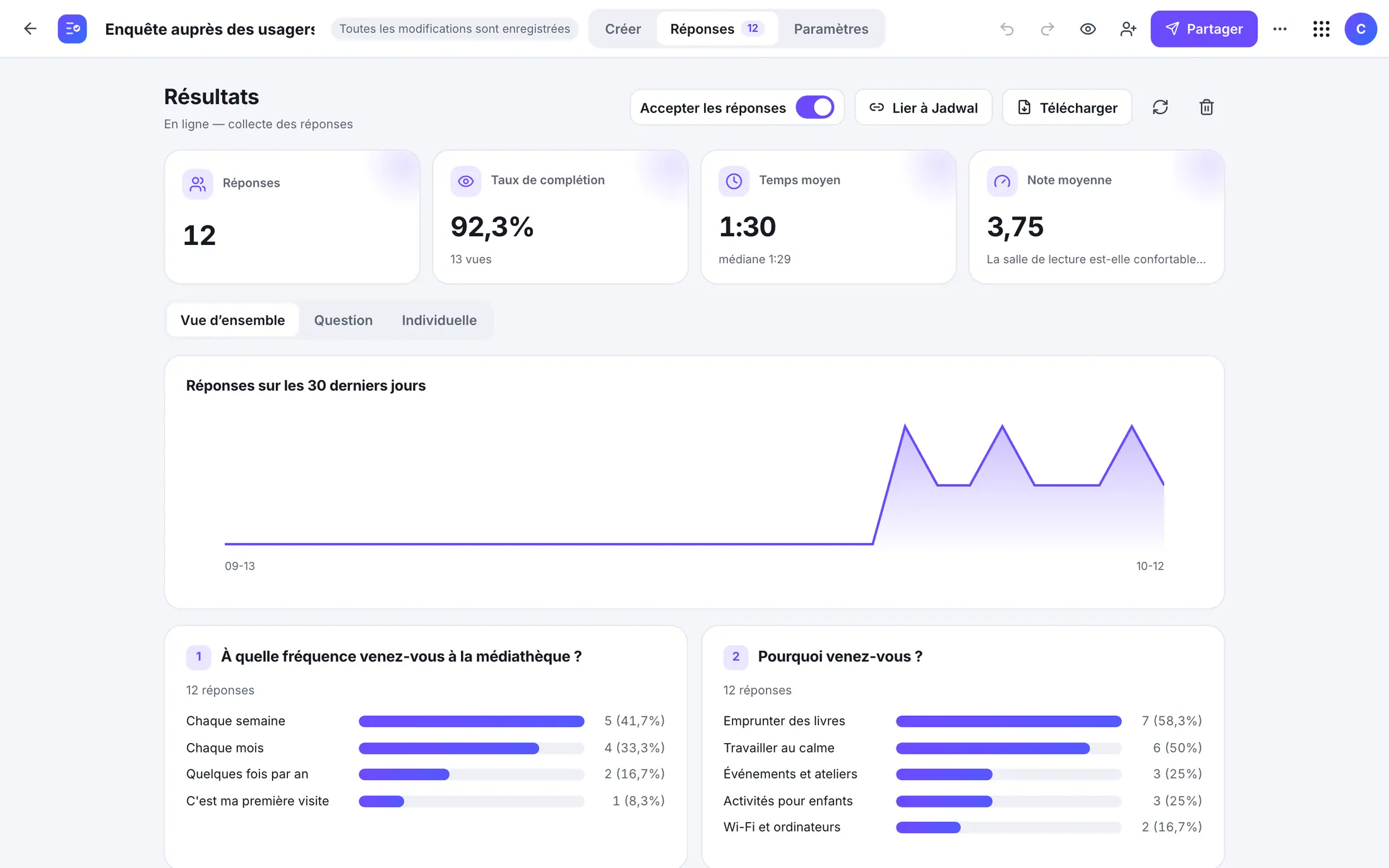Image resolution: width=1389 pixels, height=868 pixels.
Task: Add a collaborator with person-plus icon
Action: (1128, 29)
